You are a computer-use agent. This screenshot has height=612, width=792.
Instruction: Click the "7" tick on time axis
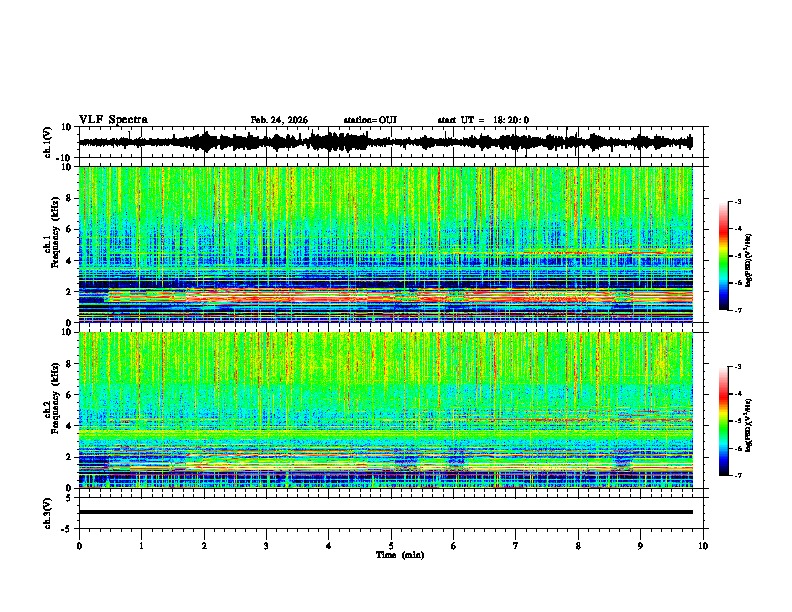coord(516,546)
